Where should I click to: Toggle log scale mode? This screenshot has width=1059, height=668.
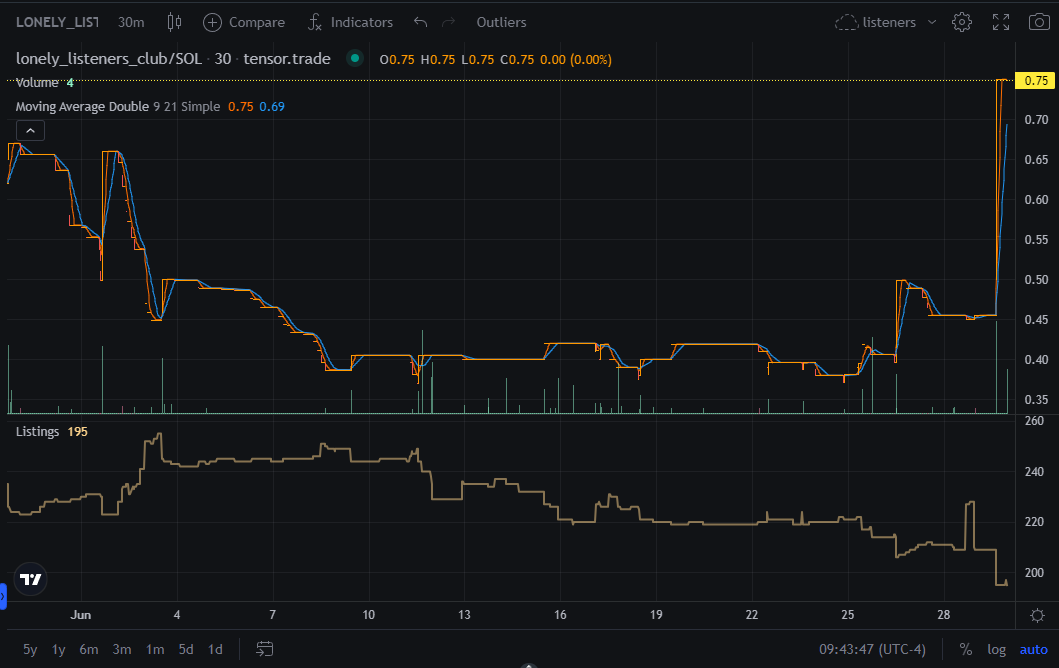pyautogui.click(x=996, y=649)
